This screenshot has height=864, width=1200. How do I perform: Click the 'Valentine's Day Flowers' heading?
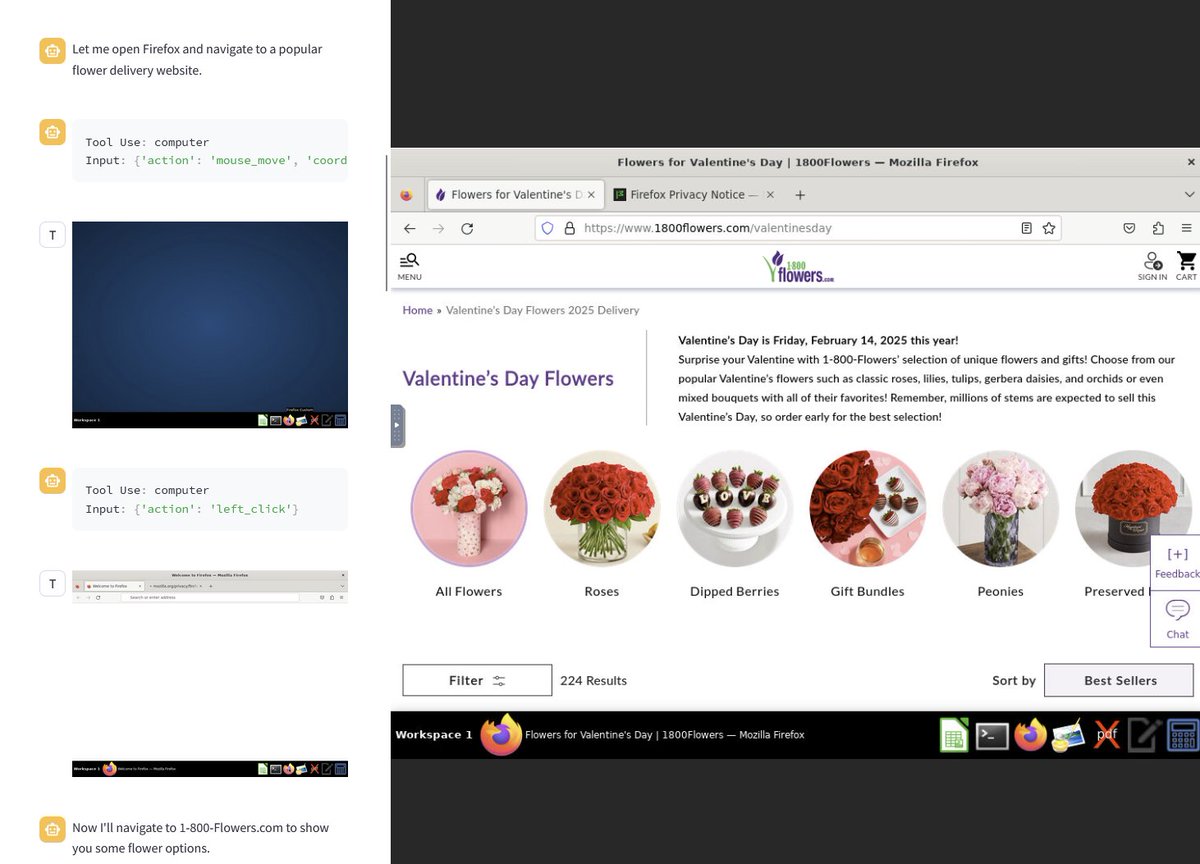coord(508,378)
